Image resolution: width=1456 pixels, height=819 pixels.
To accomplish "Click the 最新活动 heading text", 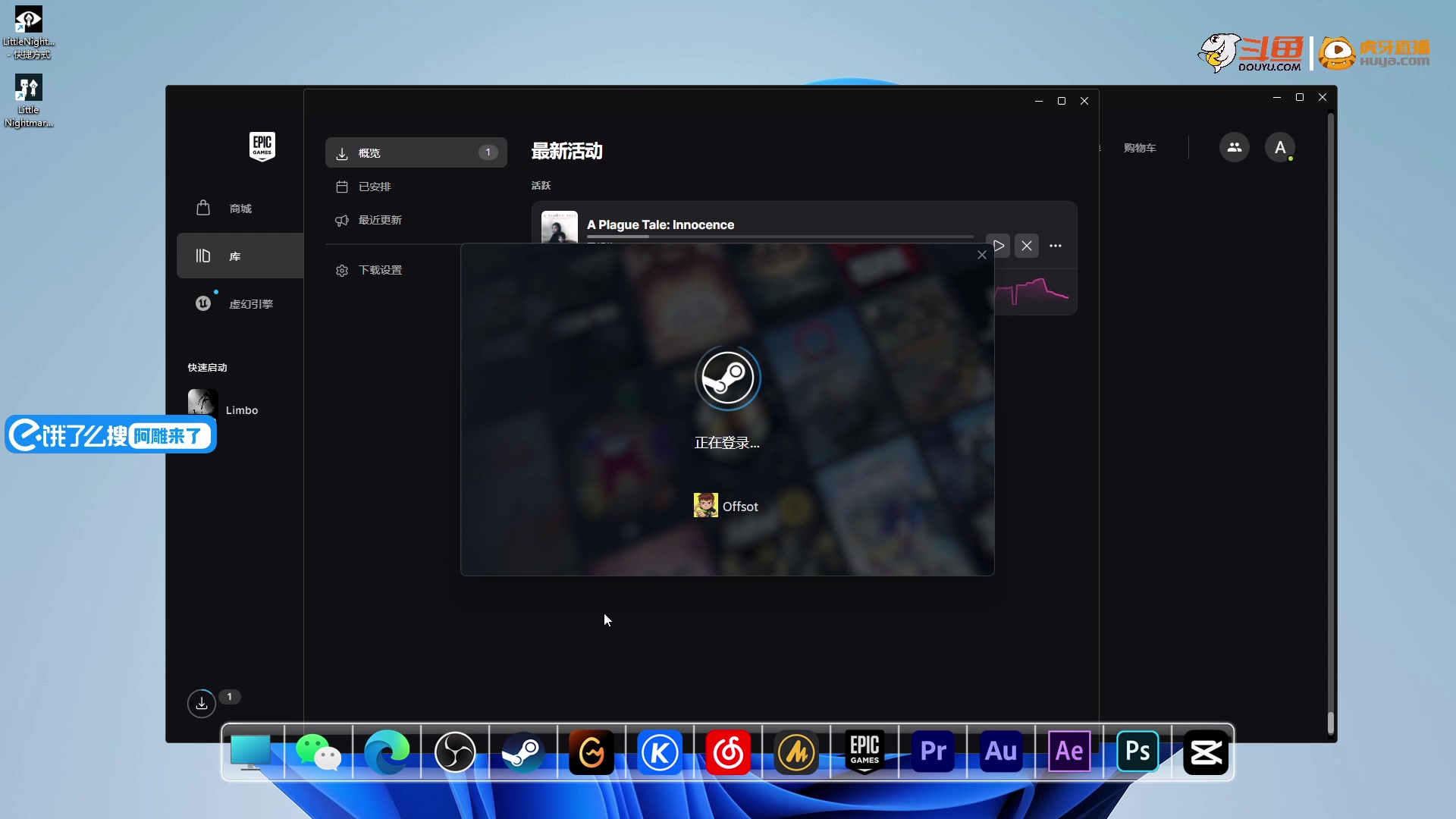I will point(566,151).
